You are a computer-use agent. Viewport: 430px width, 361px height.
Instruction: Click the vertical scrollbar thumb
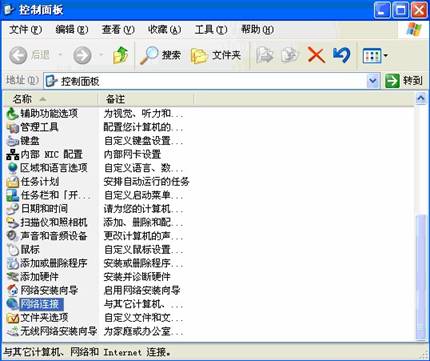421,277
